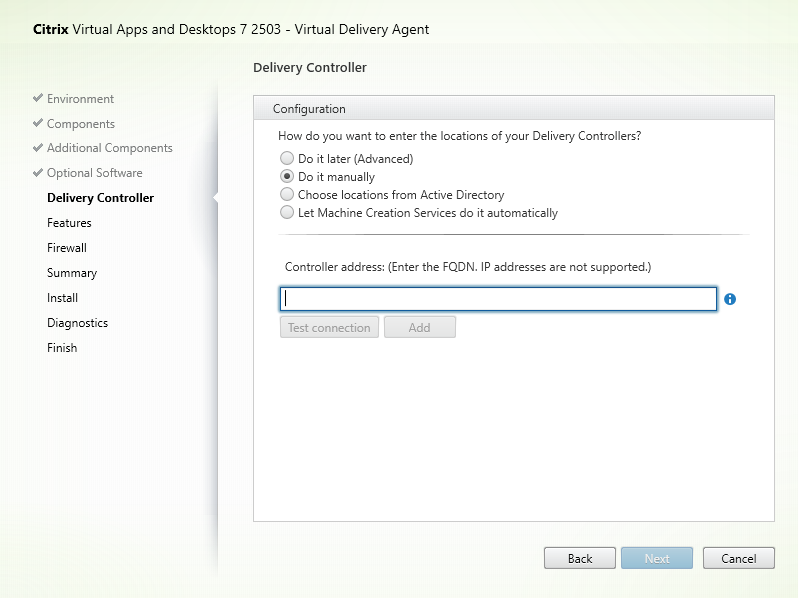Click the blue info icon beside the address field

coord(730,299)
